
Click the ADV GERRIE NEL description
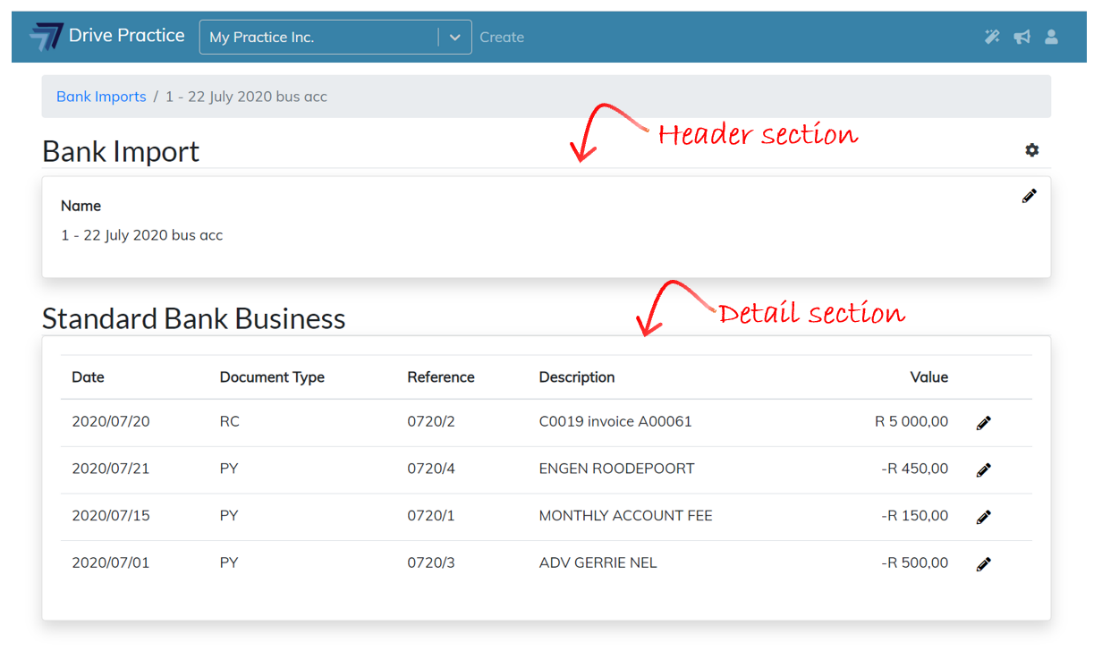[x=597, y=562]
